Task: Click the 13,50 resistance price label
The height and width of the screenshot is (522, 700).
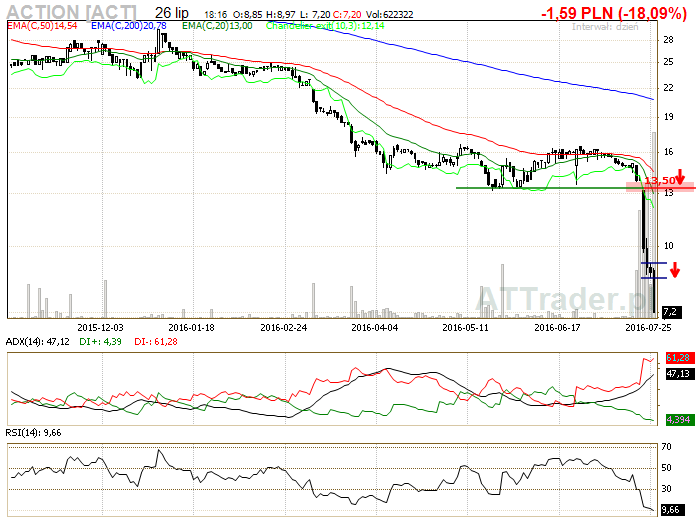Action: pyautogui.click(x=660, y=180)
